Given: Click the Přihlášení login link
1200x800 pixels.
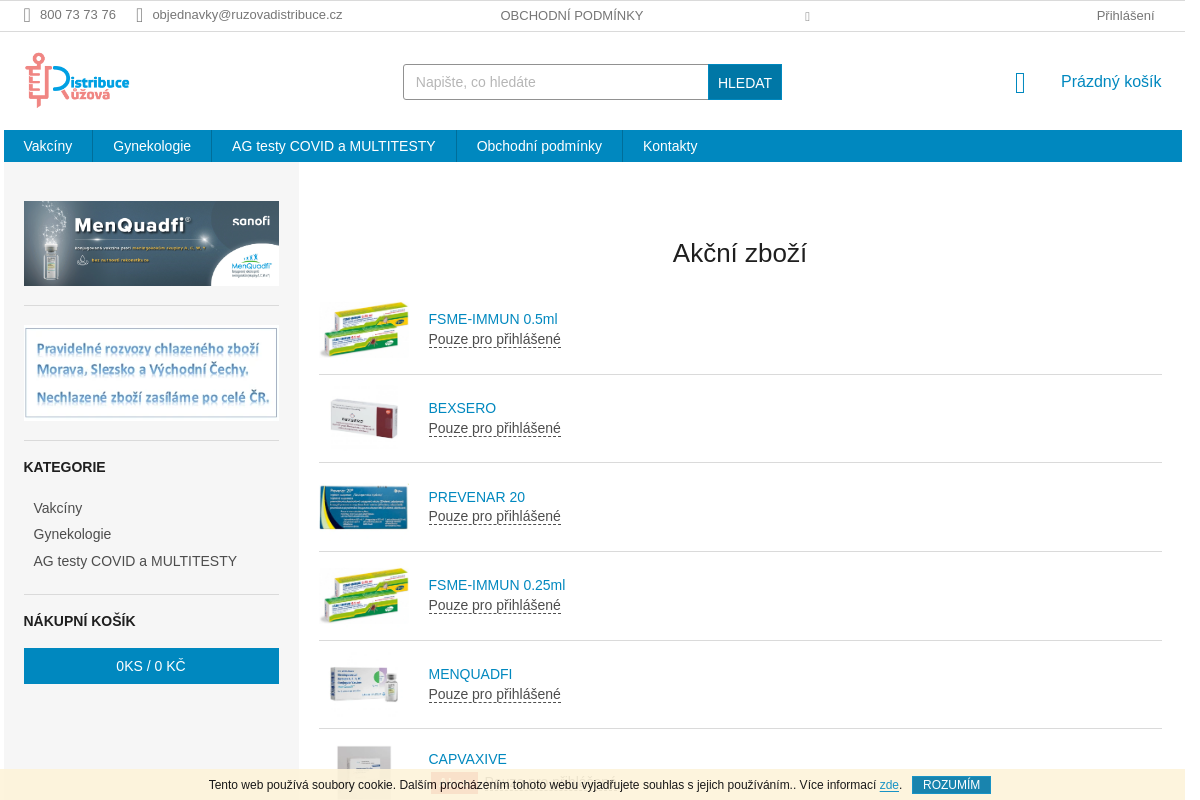Looking at the screenshot, I should [1125, 16].
